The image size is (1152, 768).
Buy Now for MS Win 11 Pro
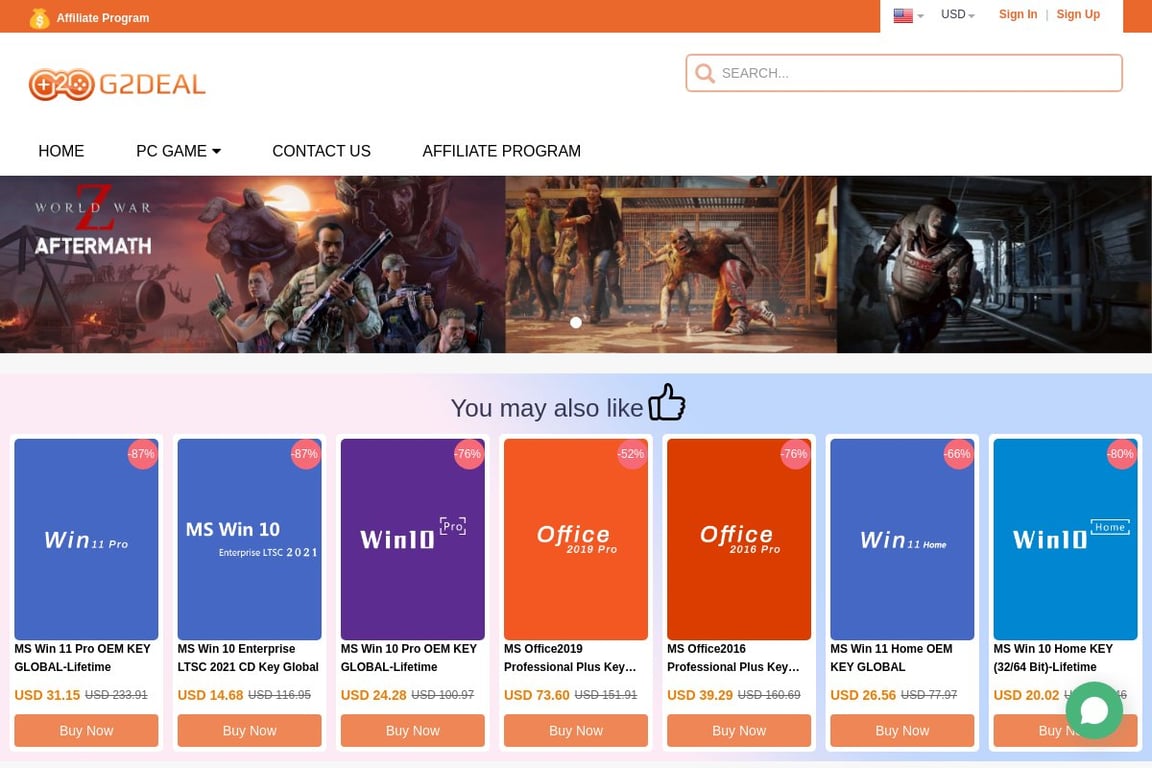[x=86, y=731]
